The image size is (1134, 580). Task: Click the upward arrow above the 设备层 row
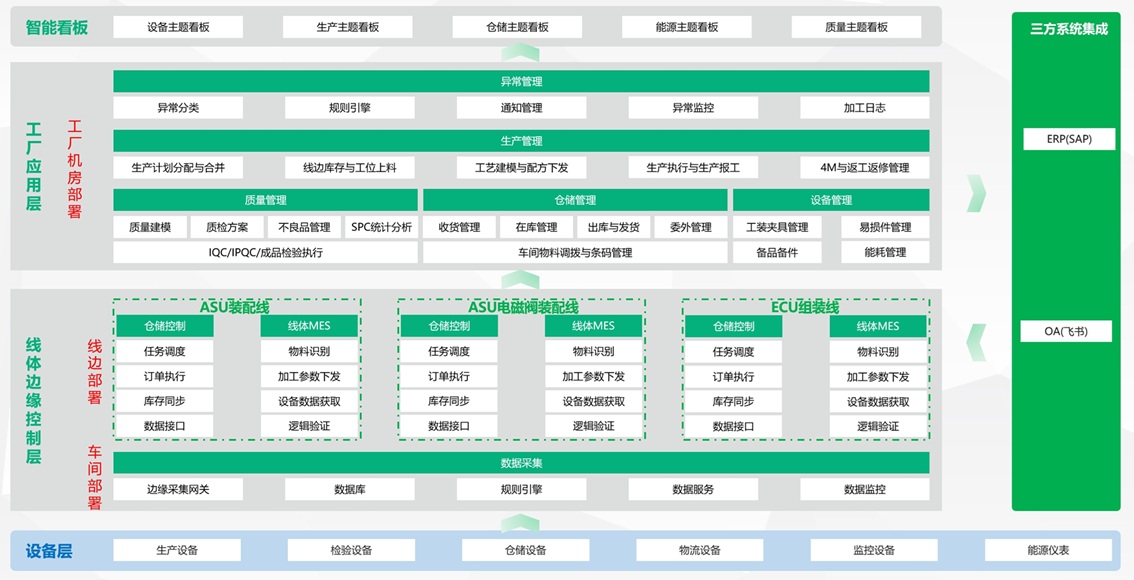tap(520, 521)
